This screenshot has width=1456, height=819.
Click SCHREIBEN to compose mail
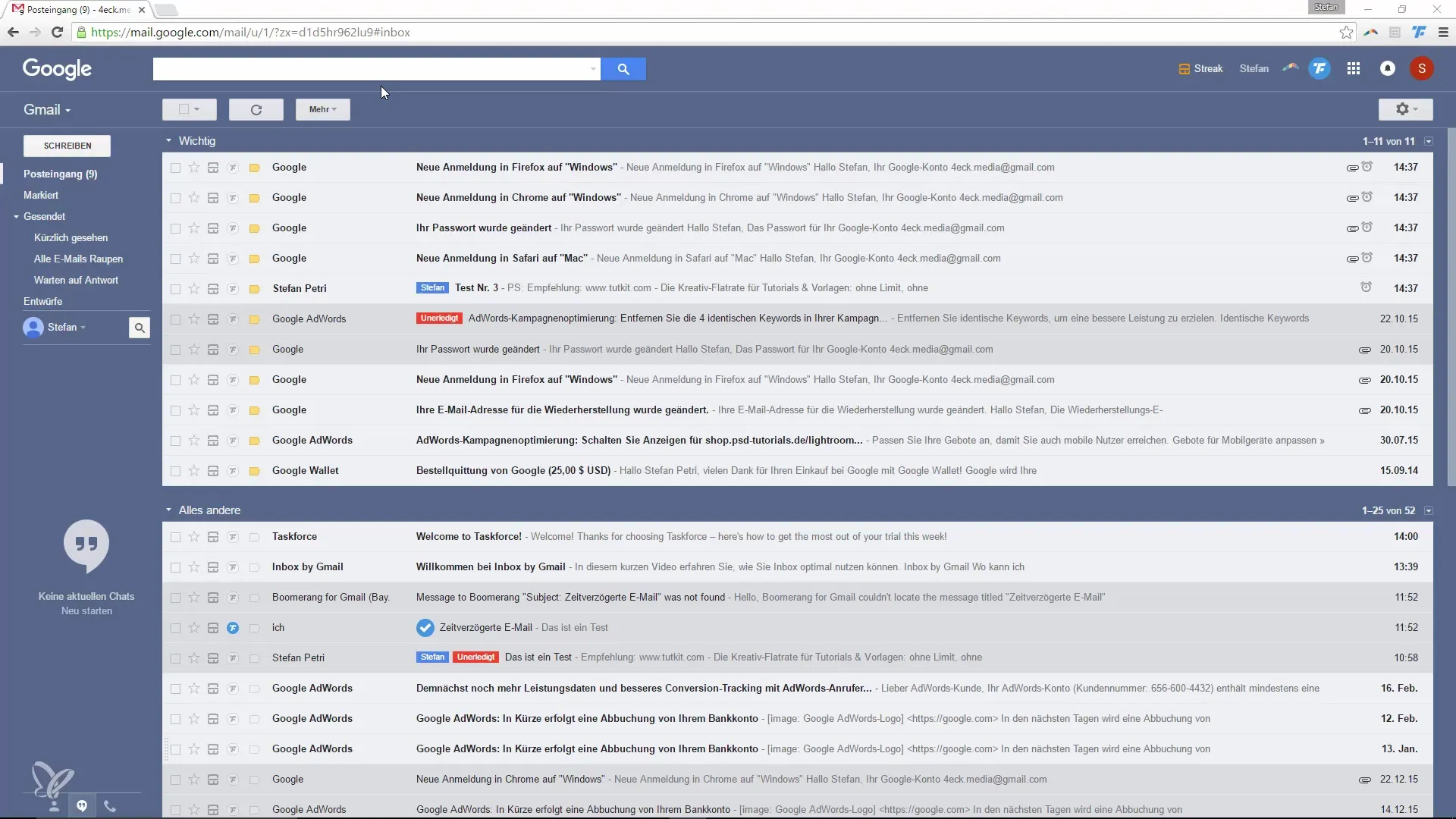click(x=67, y=146)
